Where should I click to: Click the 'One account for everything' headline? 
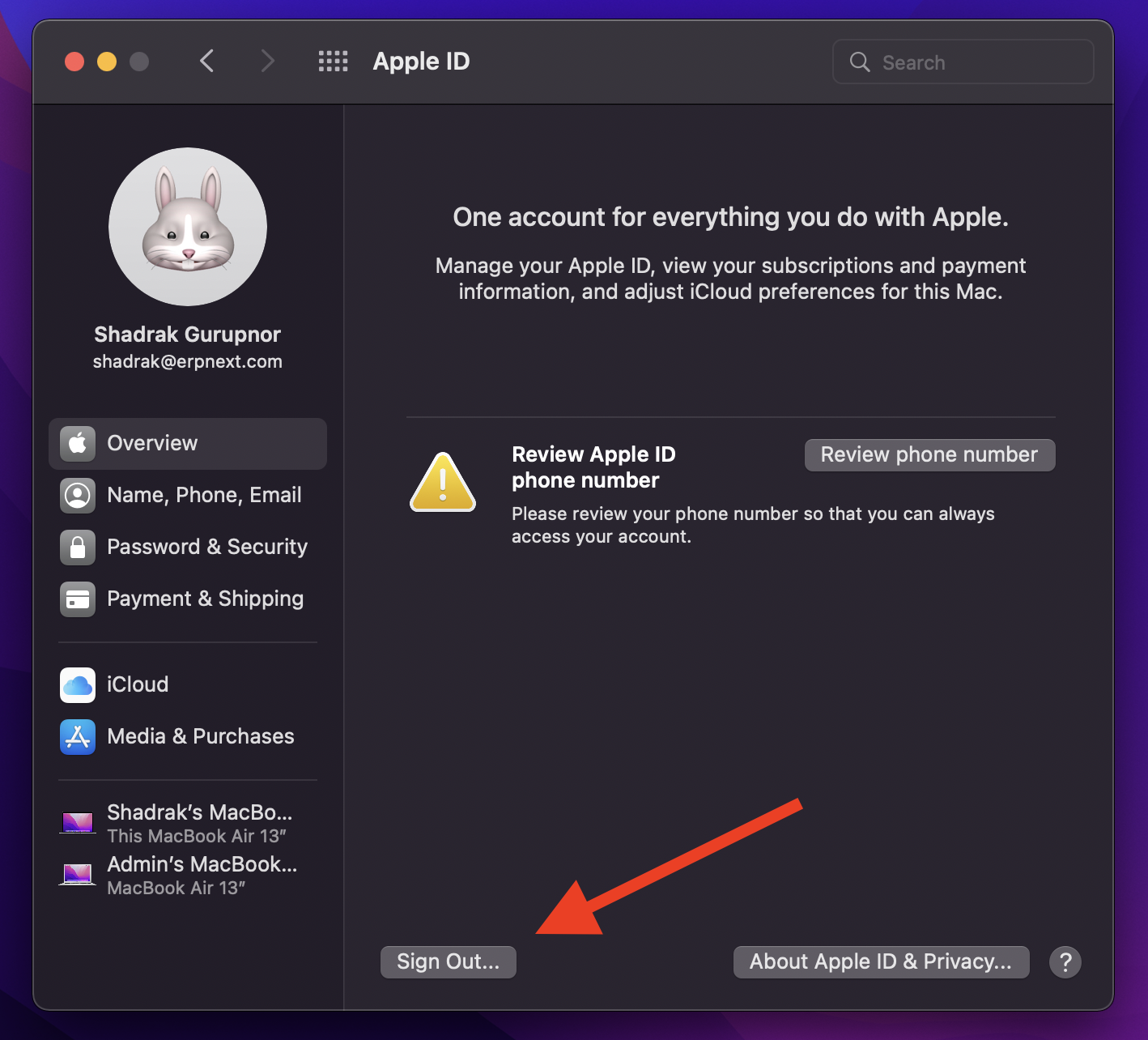point(731,217)
